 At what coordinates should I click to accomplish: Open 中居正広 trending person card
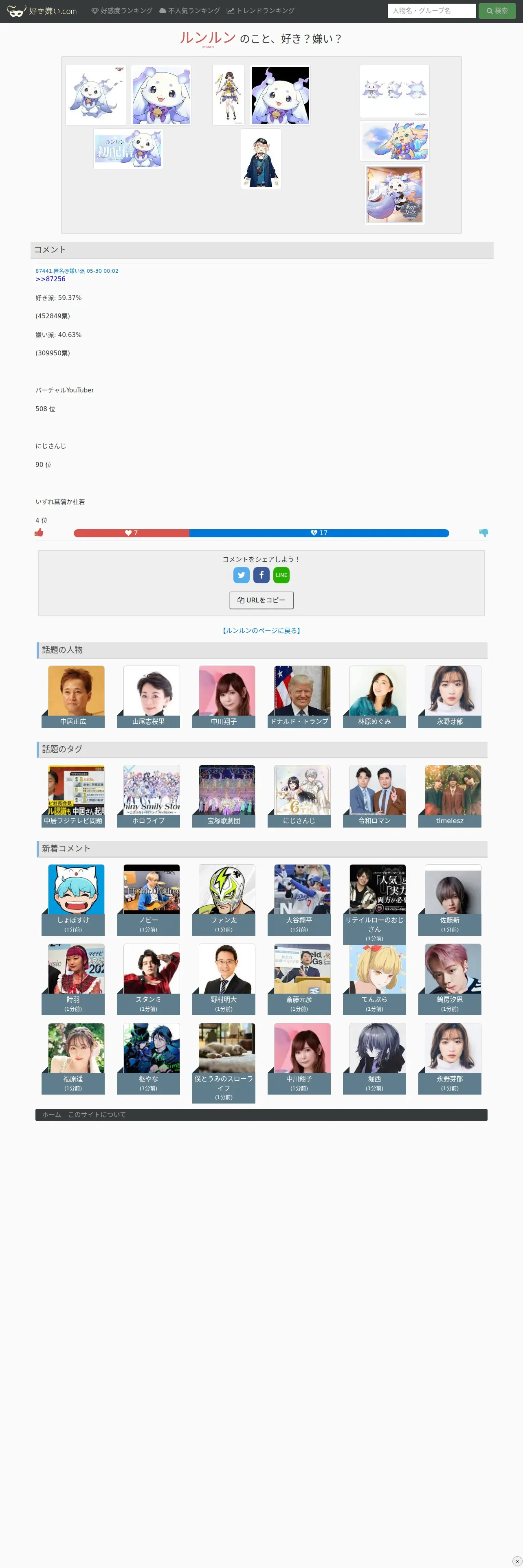point(73,696)
